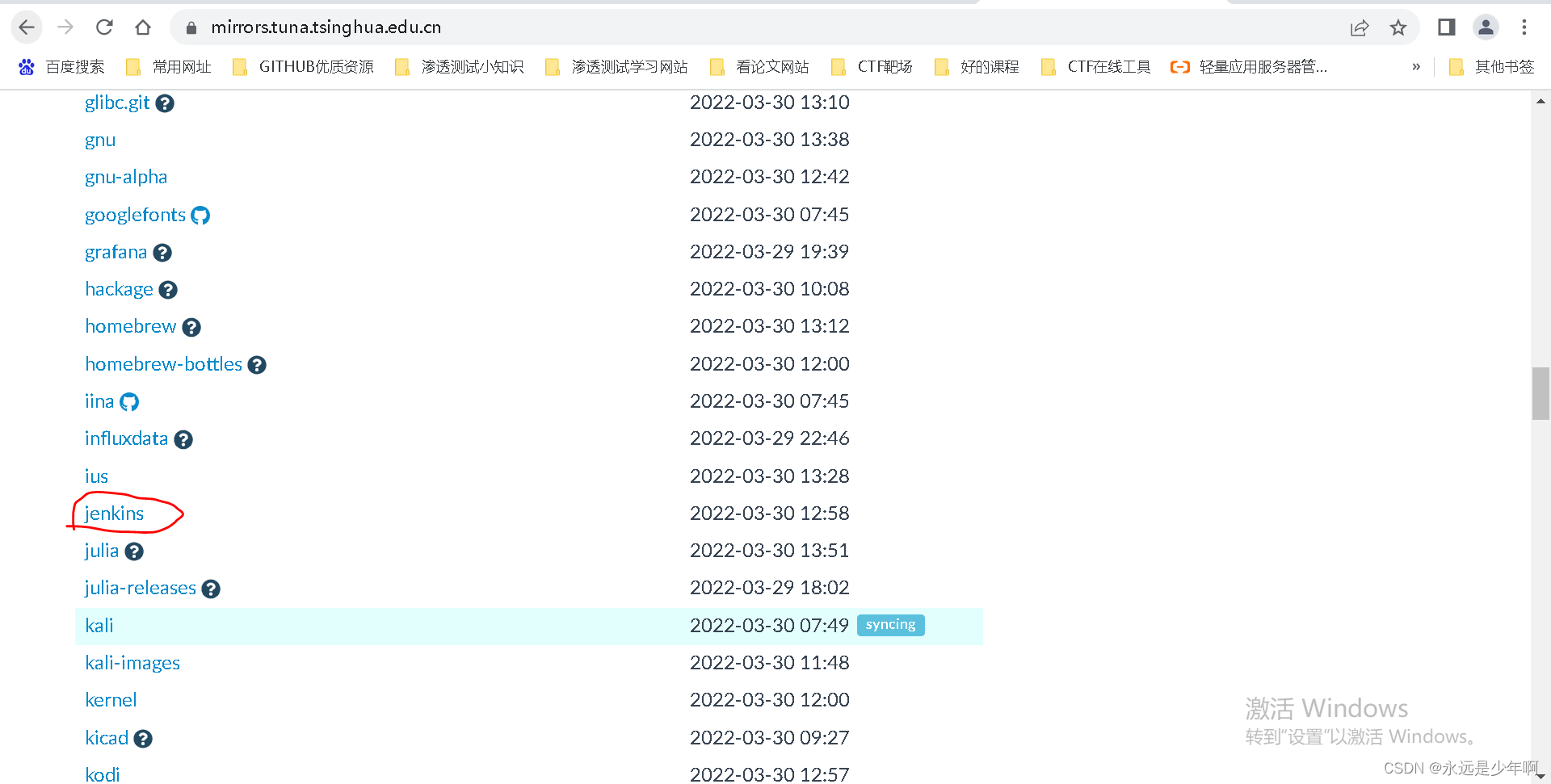The width and height of the screenshot is (1551, 784).
Task: Open the CTF在线工具 bookmark folder
Action: pos(1095,67)
